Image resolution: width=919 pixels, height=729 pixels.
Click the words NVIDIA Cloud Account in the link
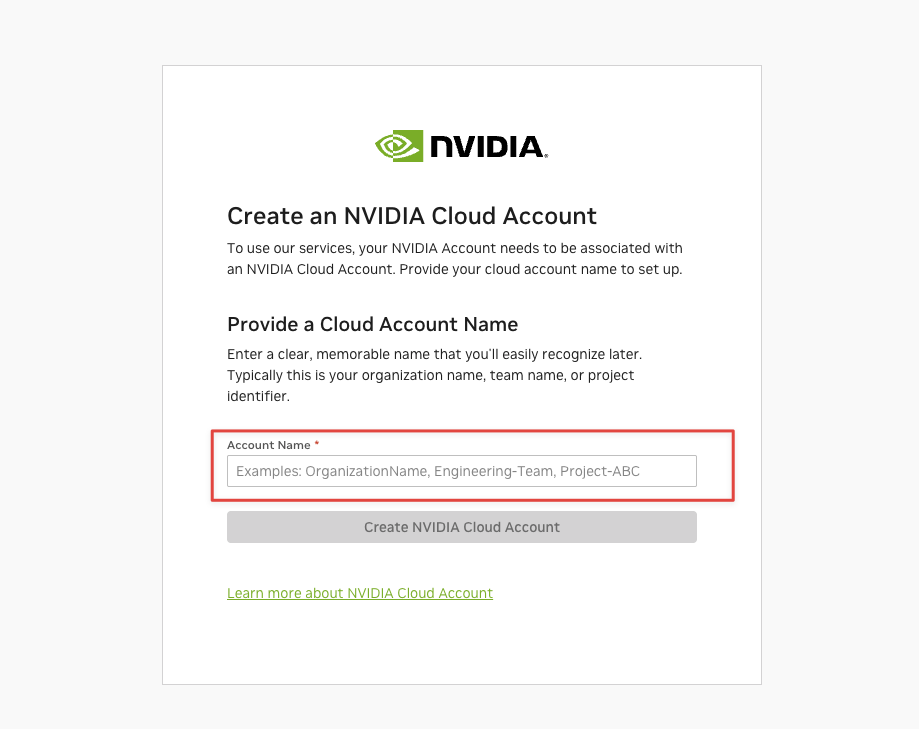[420, 593]
